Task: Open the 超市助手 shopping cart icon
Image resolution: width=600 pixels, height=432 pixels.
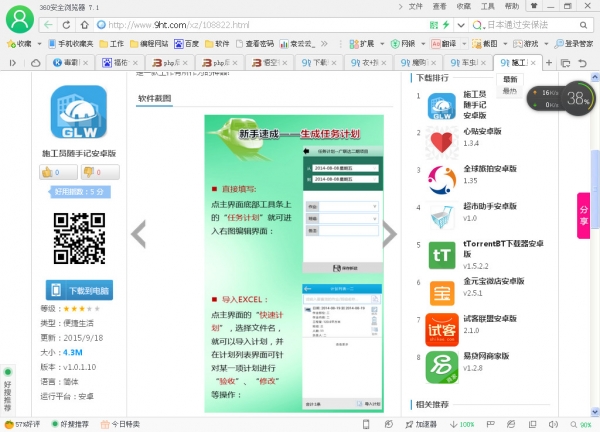Action: coord(442,217)
